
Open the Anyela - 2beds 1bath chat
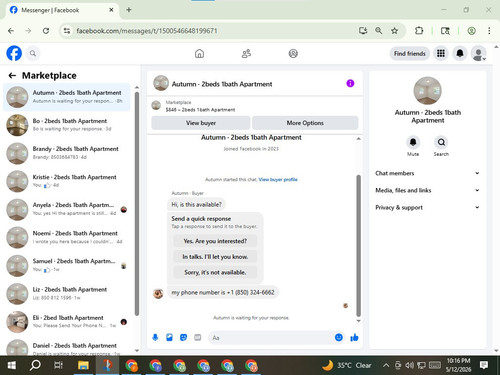67,209
